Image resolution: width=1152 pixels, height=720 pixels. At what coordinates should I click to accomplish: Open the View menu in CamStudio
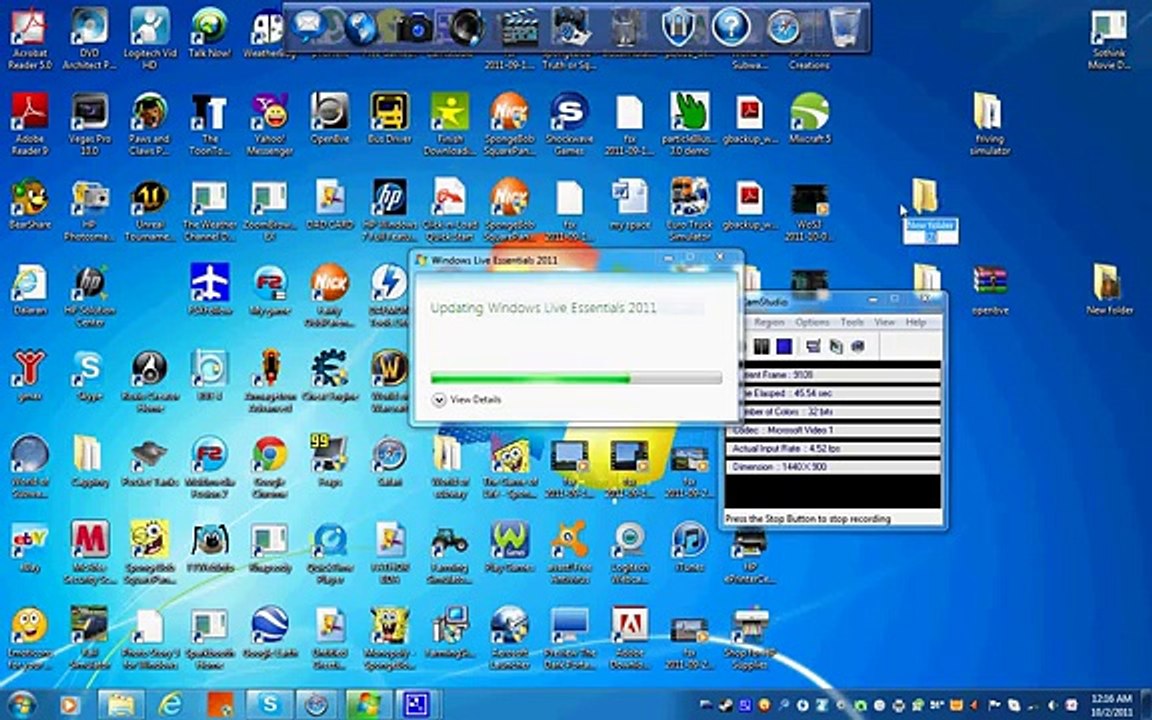tap(885, 323)
